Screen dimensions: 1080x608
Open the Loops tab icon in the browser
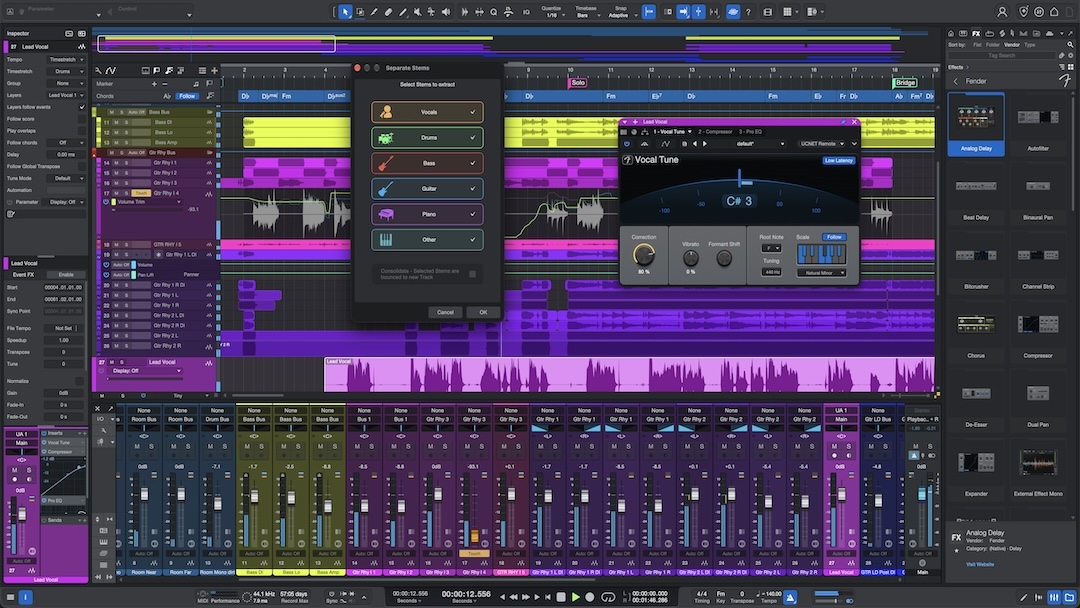[990, 33]
